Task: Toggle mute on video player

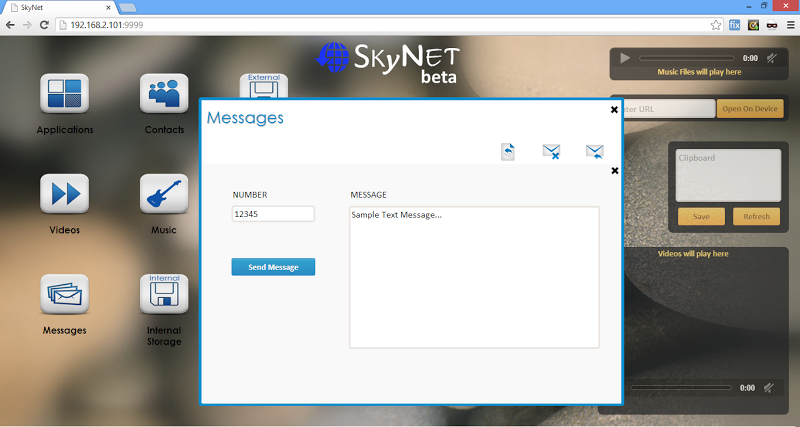Action: (x=769, y=388)
